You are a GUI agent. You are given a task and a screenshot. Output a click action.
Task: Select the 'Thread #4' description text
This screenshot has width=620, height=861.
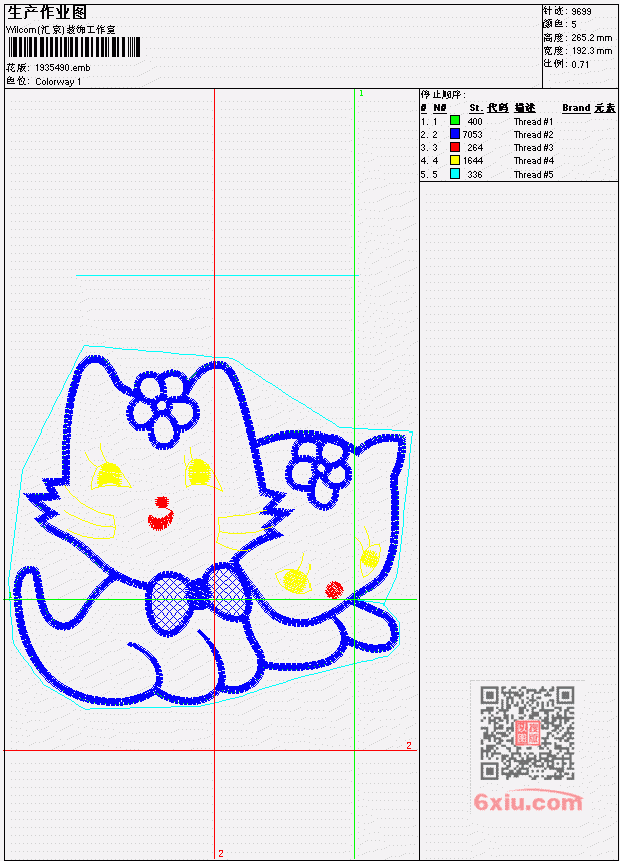533,161
